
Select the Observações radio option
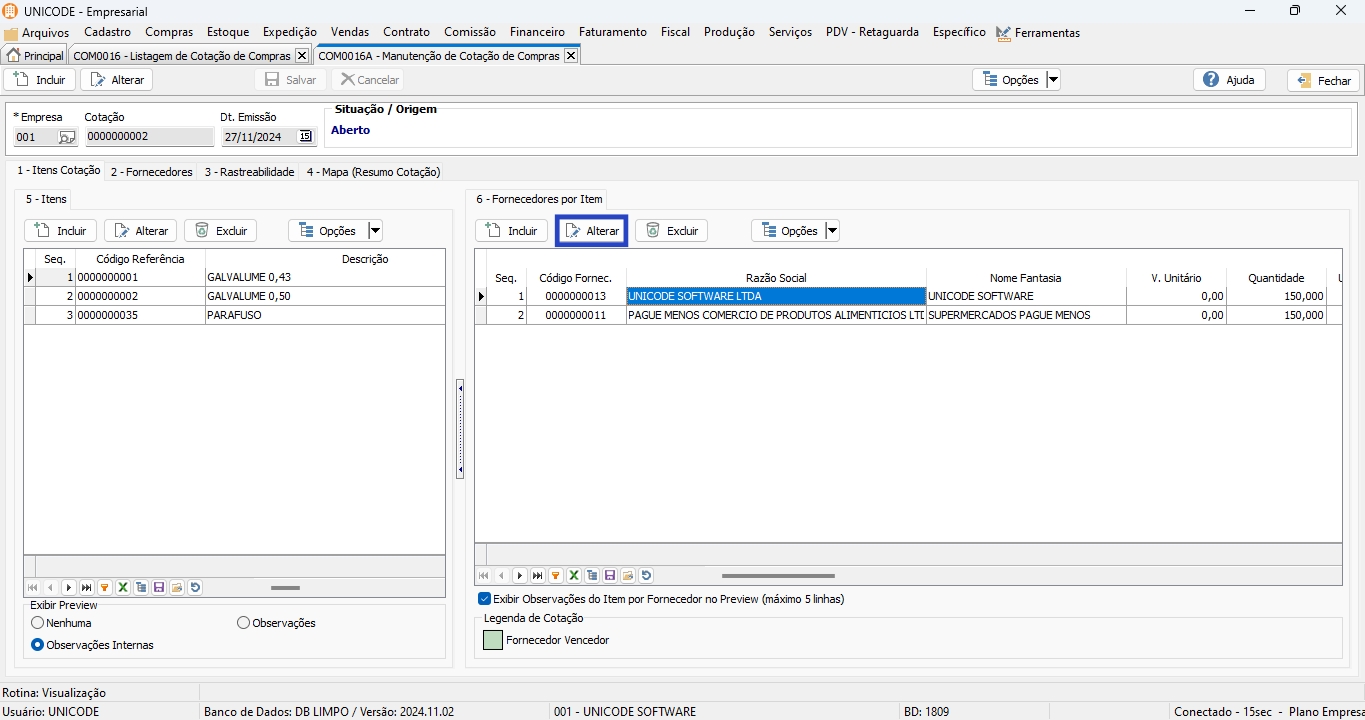tap(244, 623)
